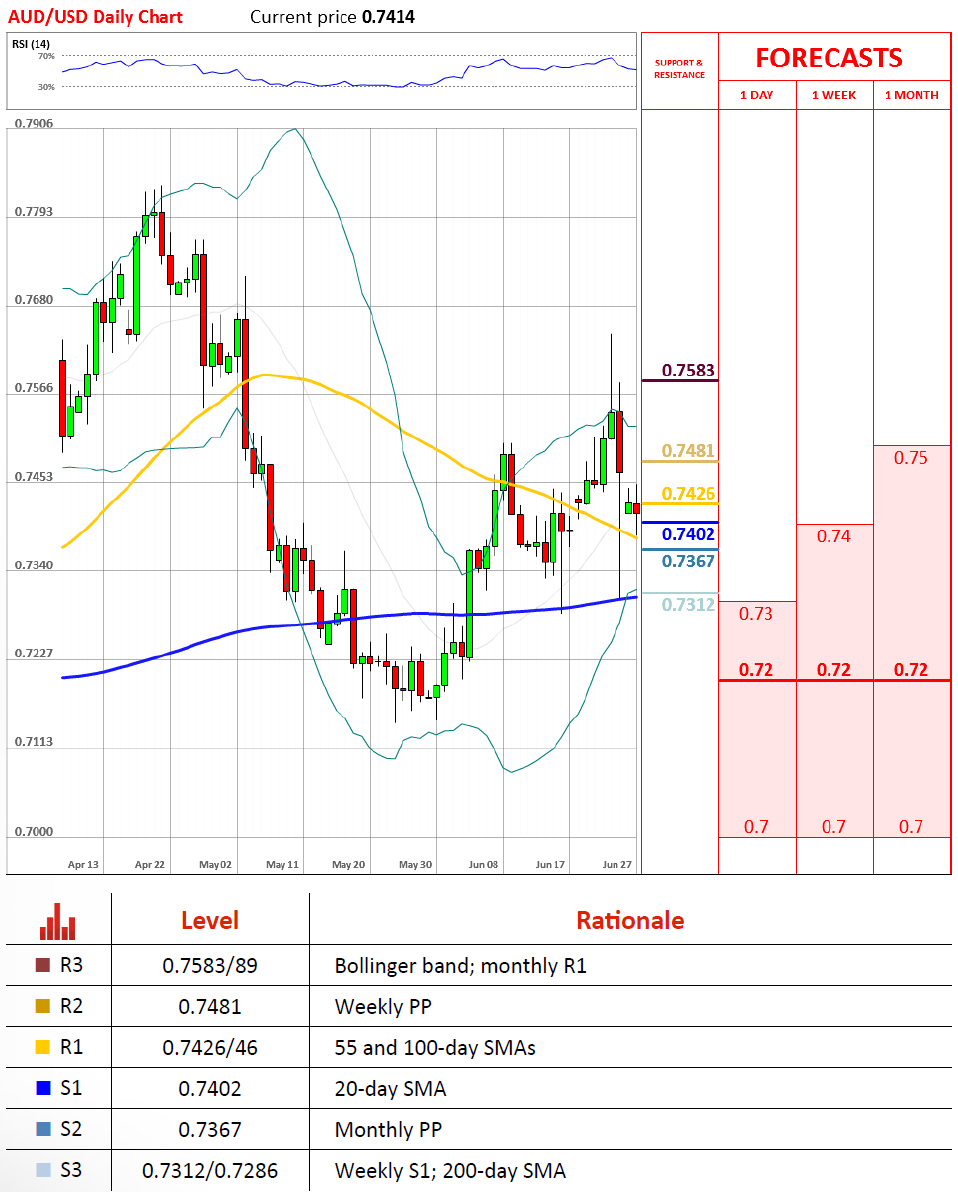Click bold 0.72 in 1 WEEK column
Image resolution: width=958 pixels, height=1192 pixels.
coord(834,670)
